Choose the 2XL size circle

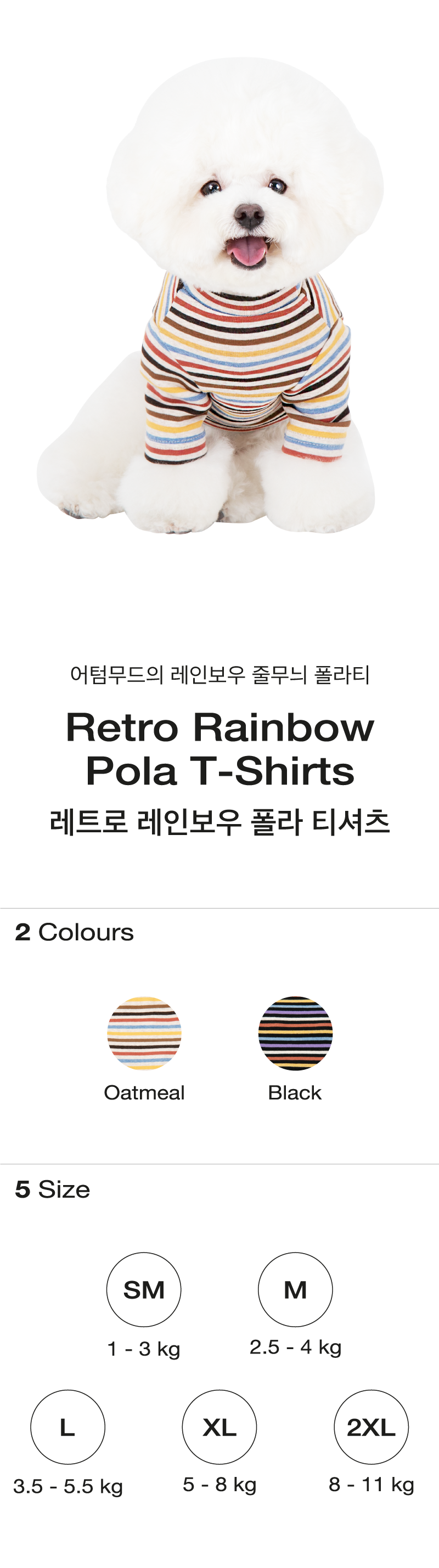tap(372, 1427)
